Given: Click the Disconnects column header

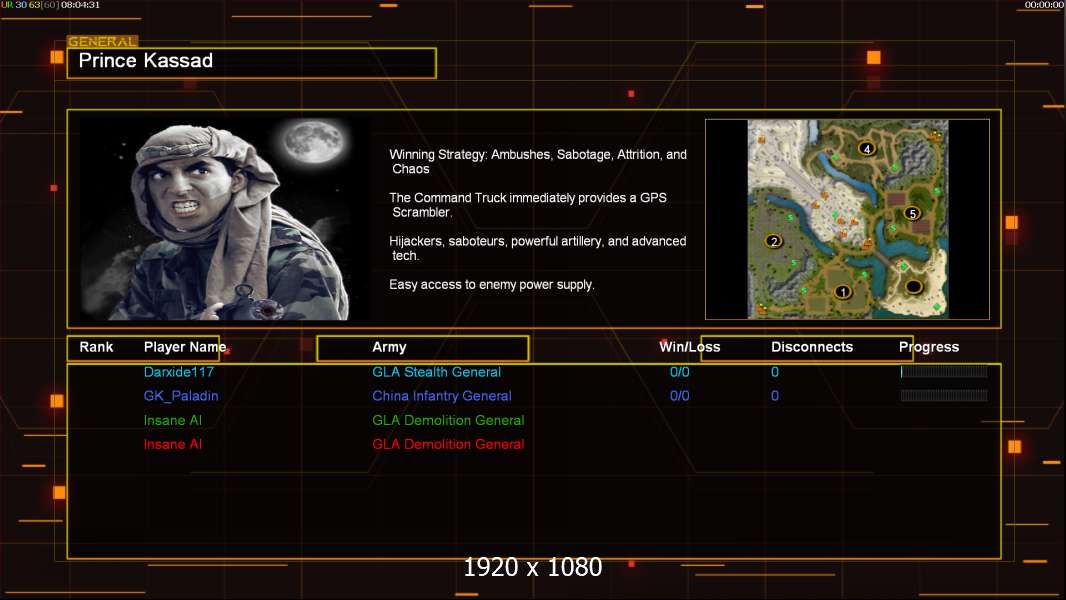Looking at the screenshot, I should [812, 347].
